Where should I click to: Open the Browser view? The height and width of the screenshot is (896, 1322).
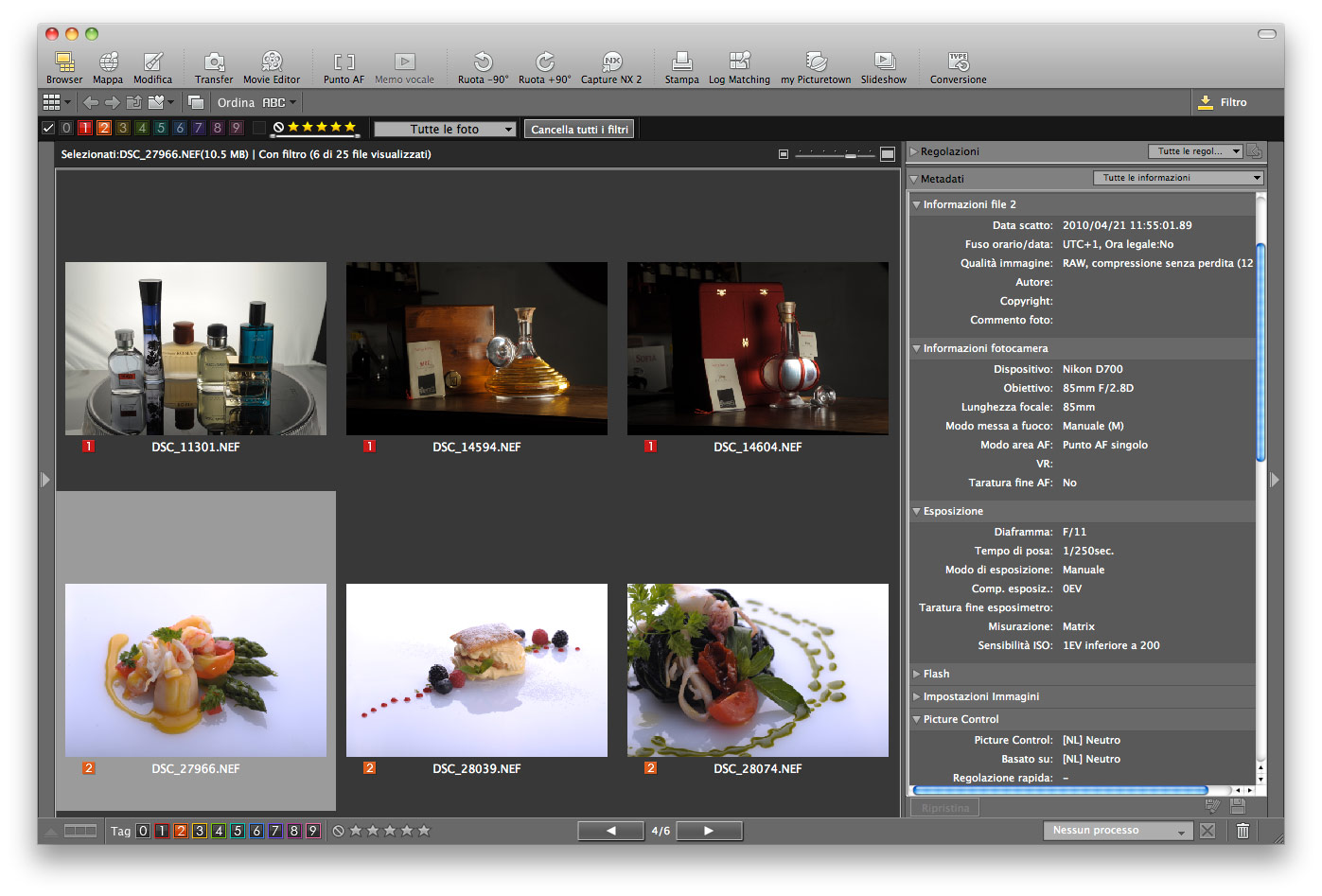click(x=64, y=62)
